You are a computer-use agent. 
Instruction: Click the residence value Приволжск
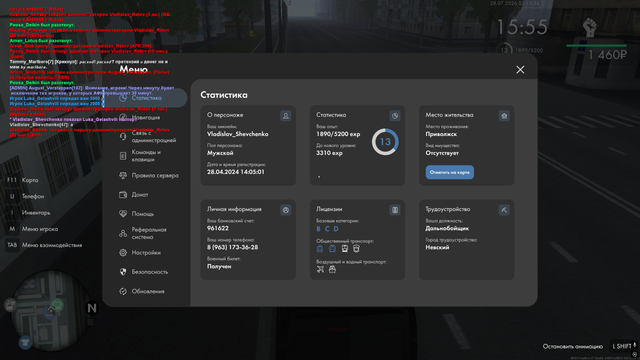[441, 134]
